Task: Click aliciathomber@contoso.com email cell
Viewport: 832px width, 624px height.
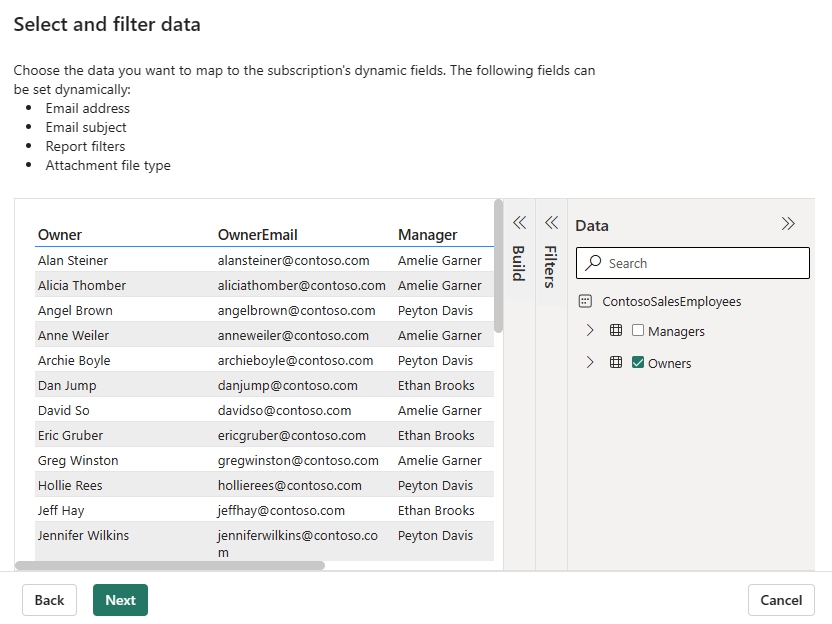Action: (x=301, y=285)
